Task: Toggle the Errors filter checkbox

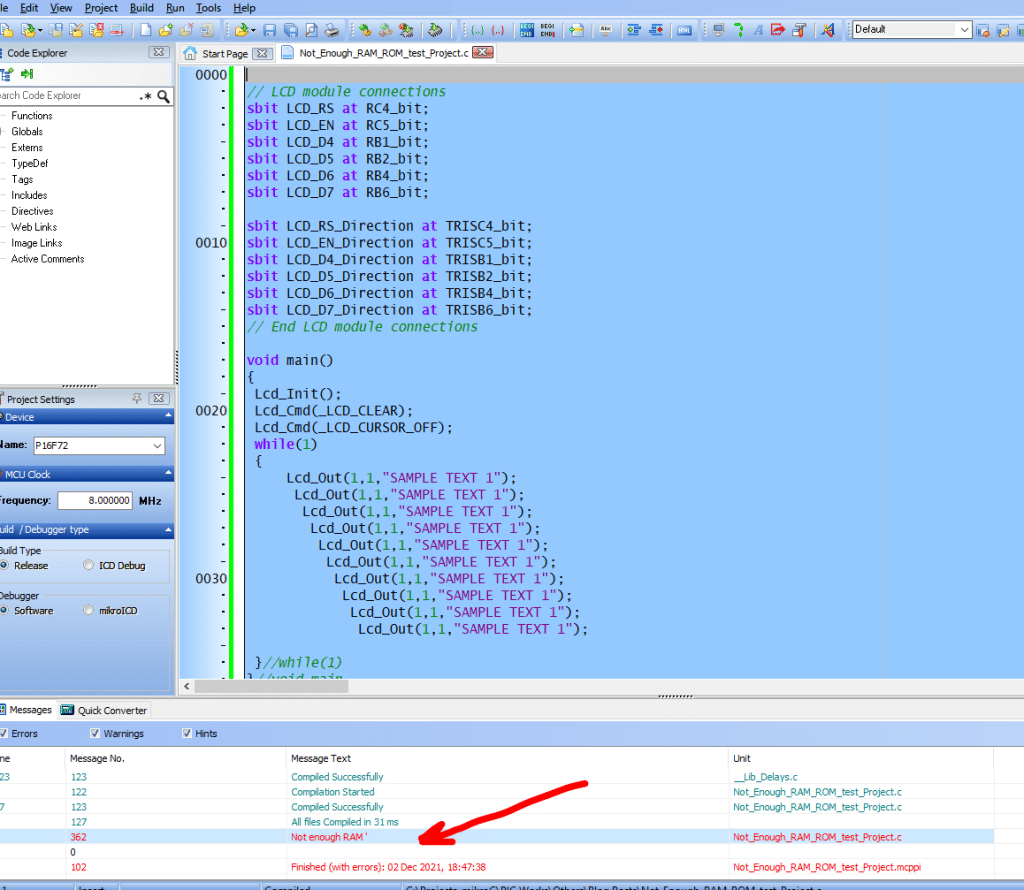Action: [3, 733]
